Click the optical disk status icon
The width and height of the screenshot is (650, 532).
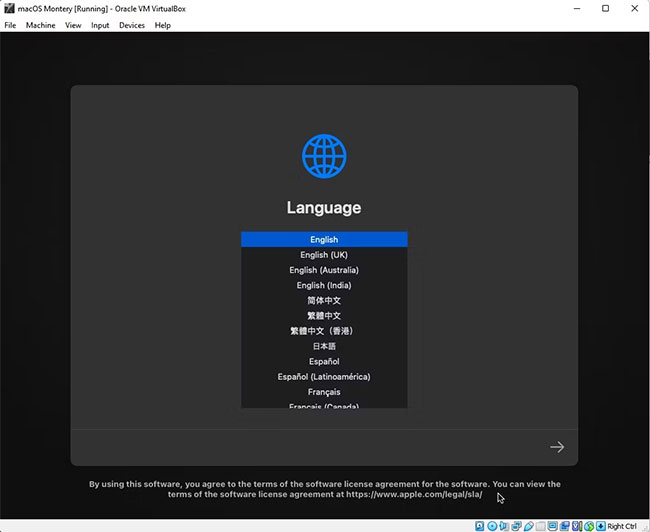(x=492, y=526)
